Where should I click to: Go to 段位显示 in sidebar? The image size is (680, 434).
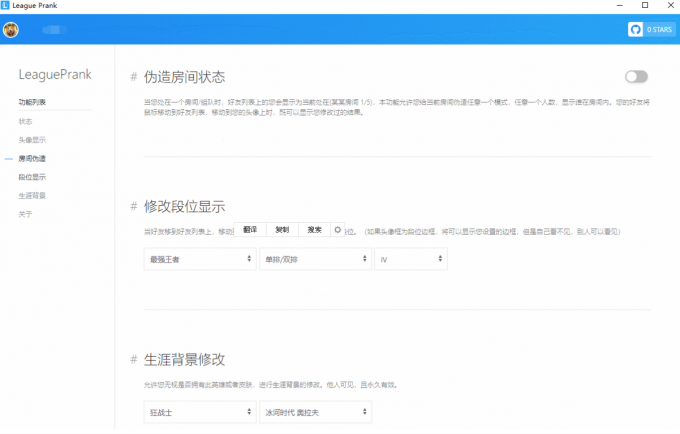click(x=32, y=177)
